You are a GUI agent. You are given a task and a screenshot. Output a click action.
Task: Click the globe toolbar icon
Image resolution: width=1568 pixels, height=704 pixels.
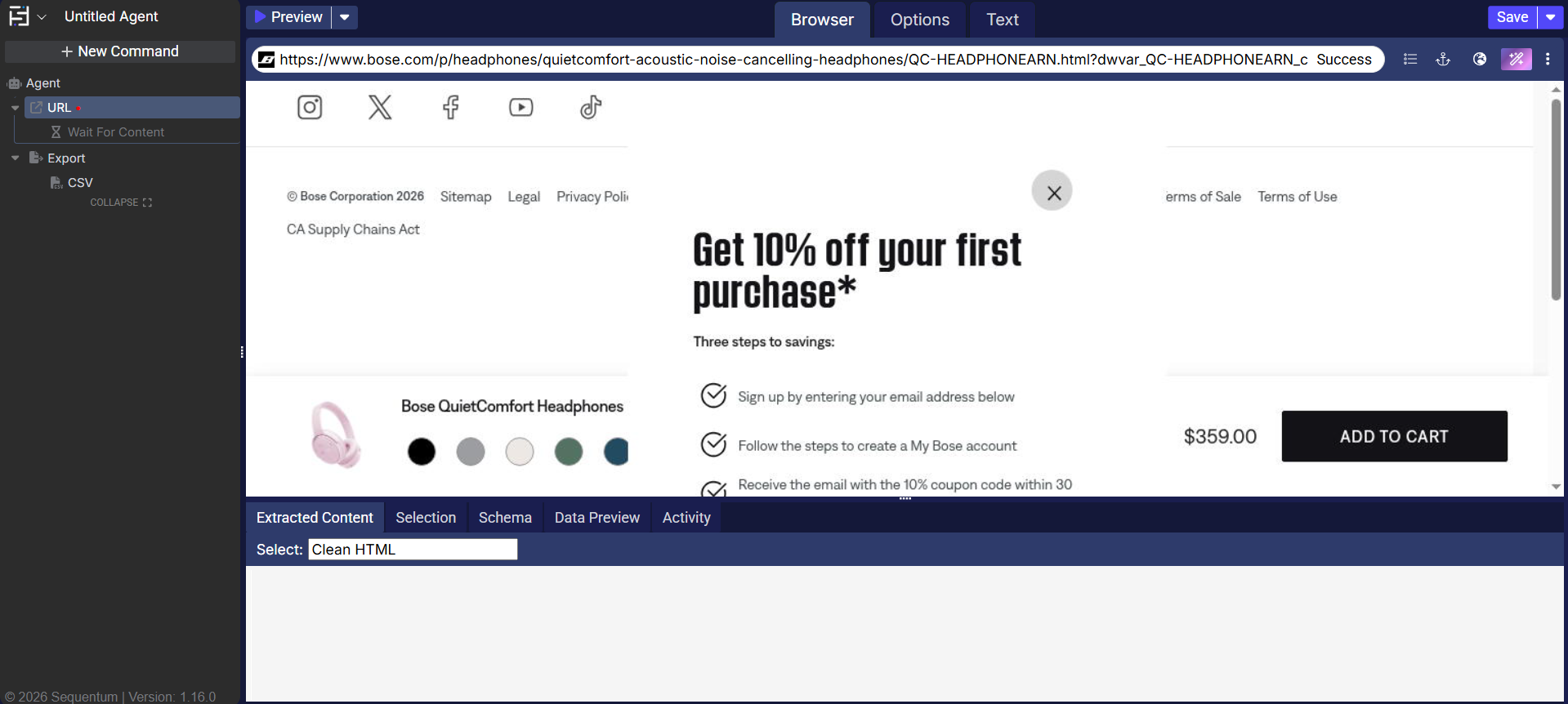coord(1480,59)
